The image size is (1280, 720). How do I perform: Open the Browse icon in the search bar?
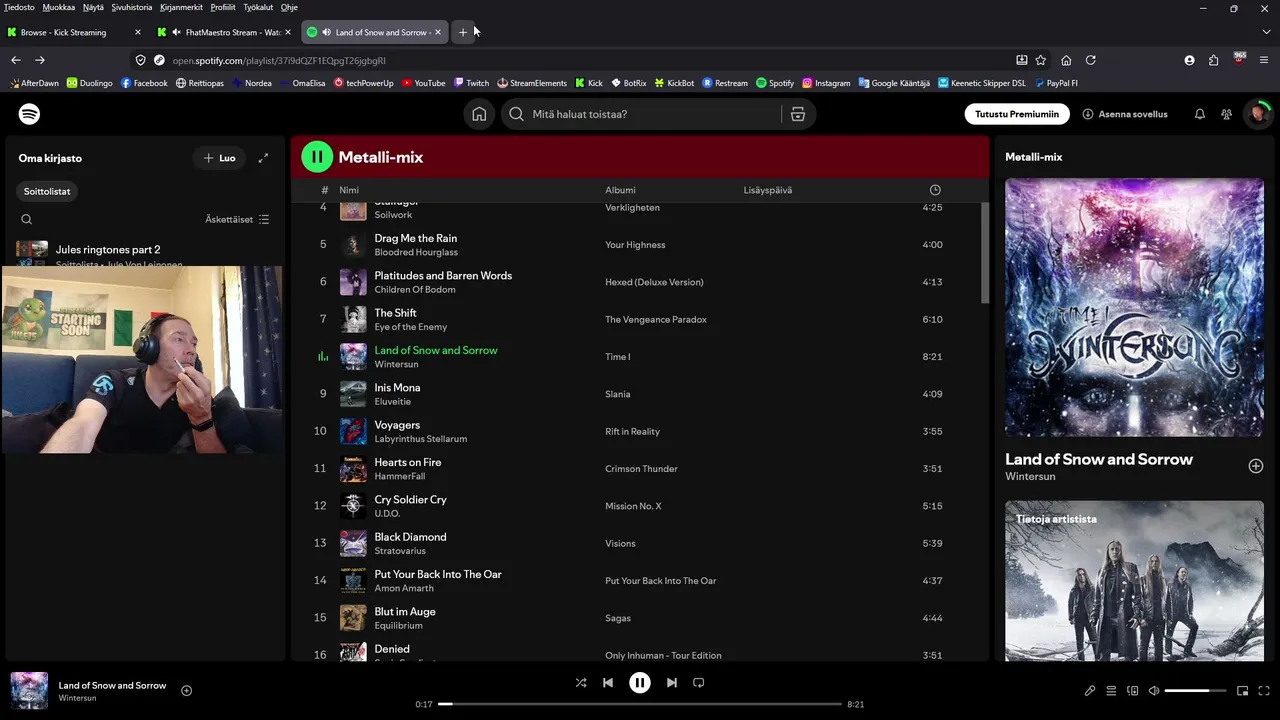(x=798, y=114)
